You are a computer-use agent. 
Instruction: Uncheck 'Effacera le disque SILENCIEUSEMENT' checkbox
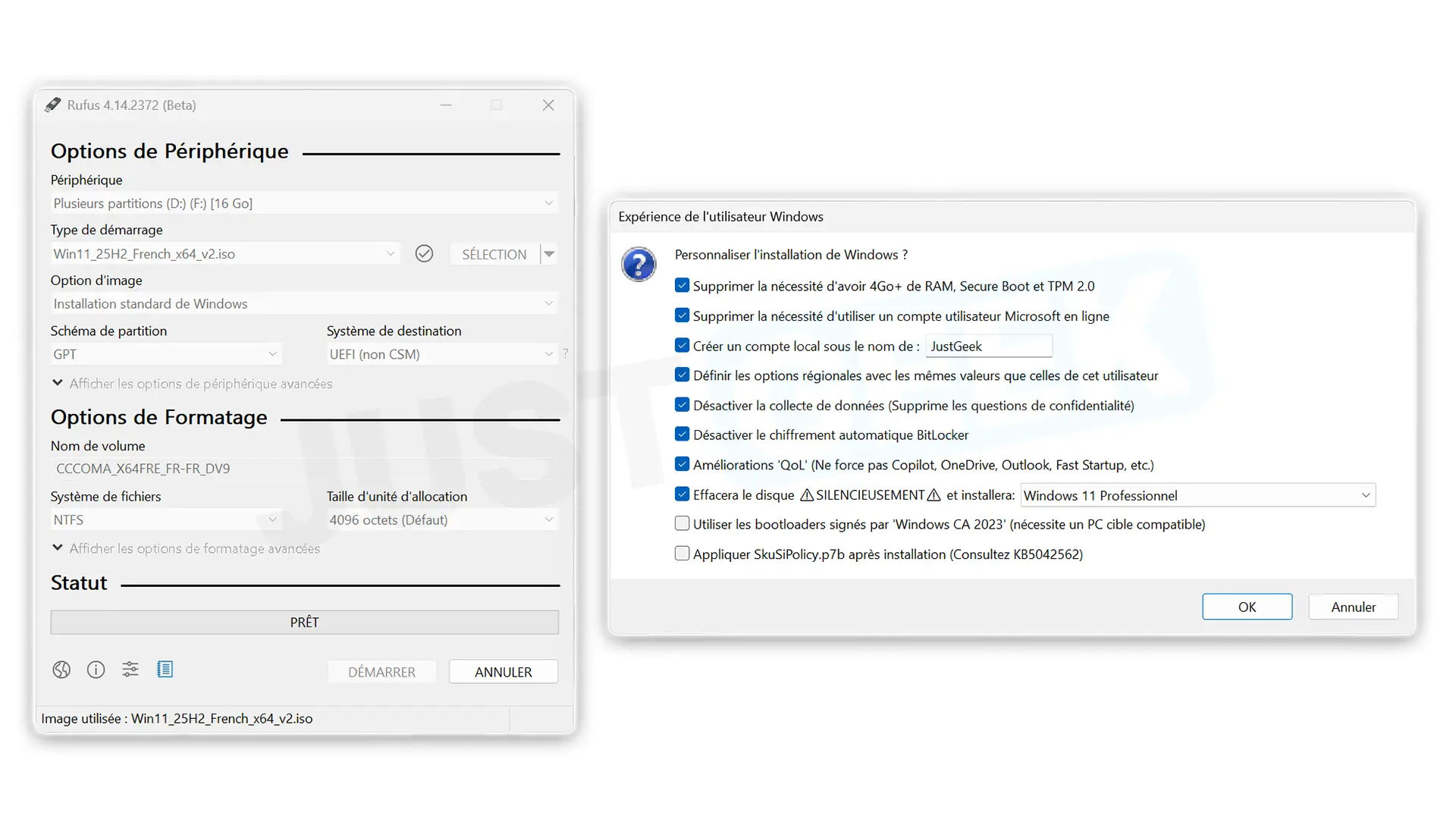click(x=682, y=494)
